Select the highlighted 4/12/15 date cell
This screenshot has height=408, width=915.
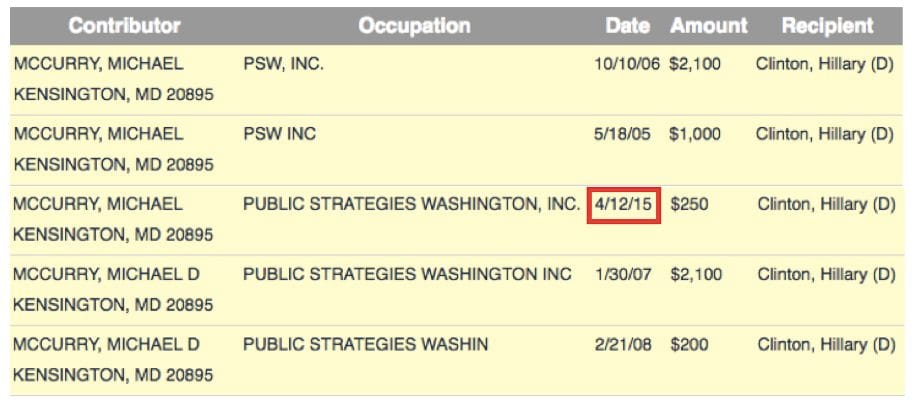coord(623,204)
